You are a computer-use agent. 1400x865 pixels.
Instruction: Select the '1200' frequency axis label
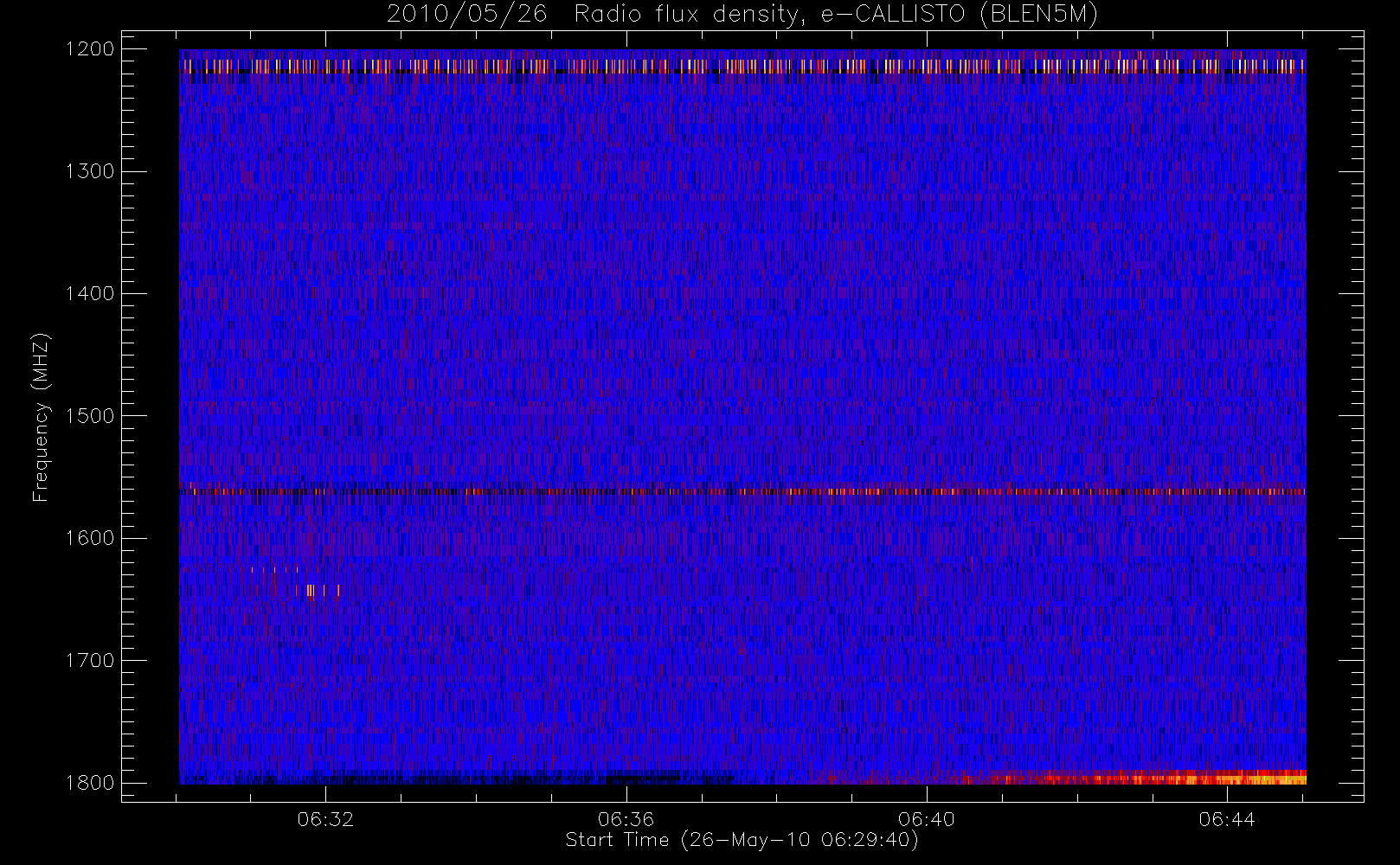(x=90, y=49)
